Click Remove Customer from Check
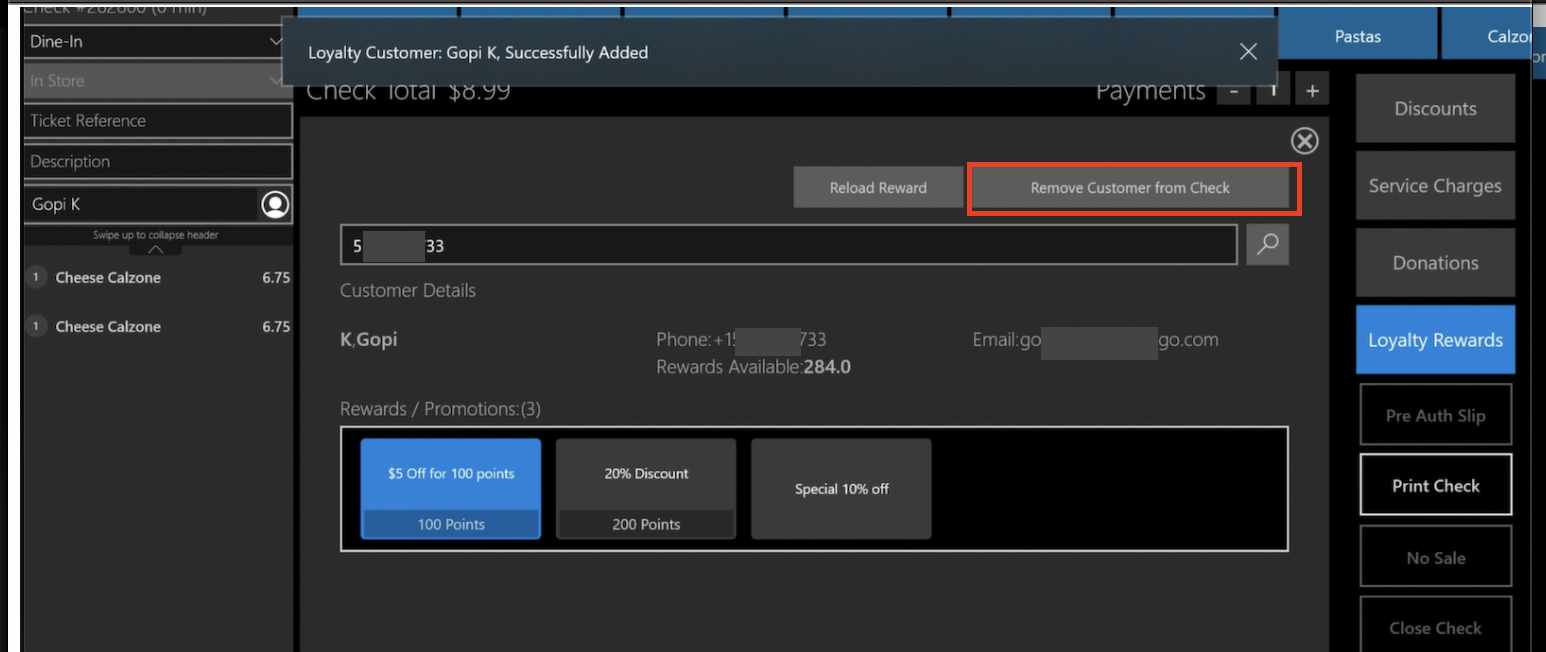Viewport: 1546px width, 652px height. pyautogui.click(x=1130, y=188)
